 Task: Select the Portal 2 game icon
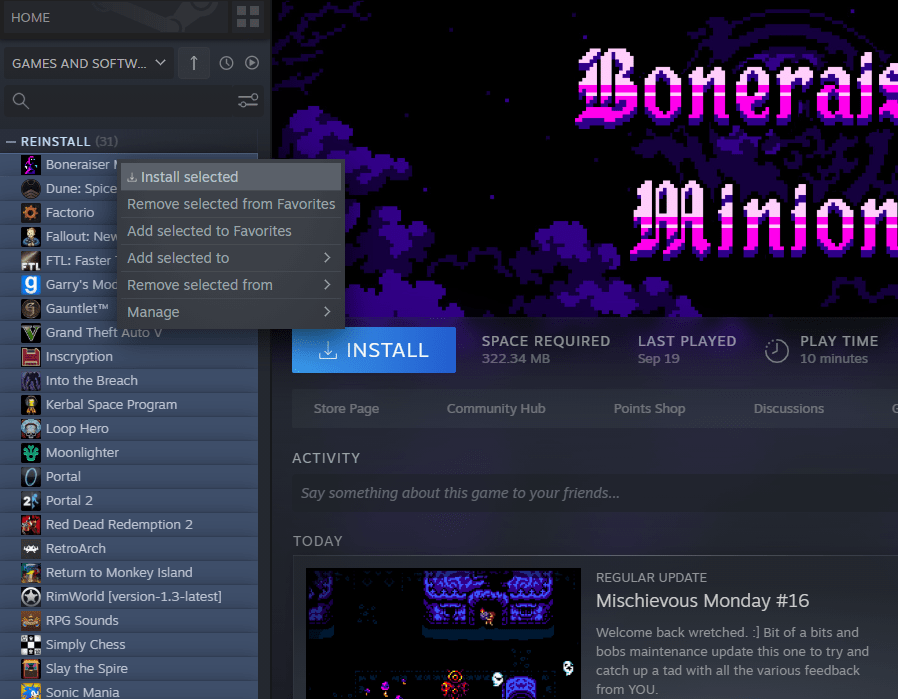pos(30,501)
